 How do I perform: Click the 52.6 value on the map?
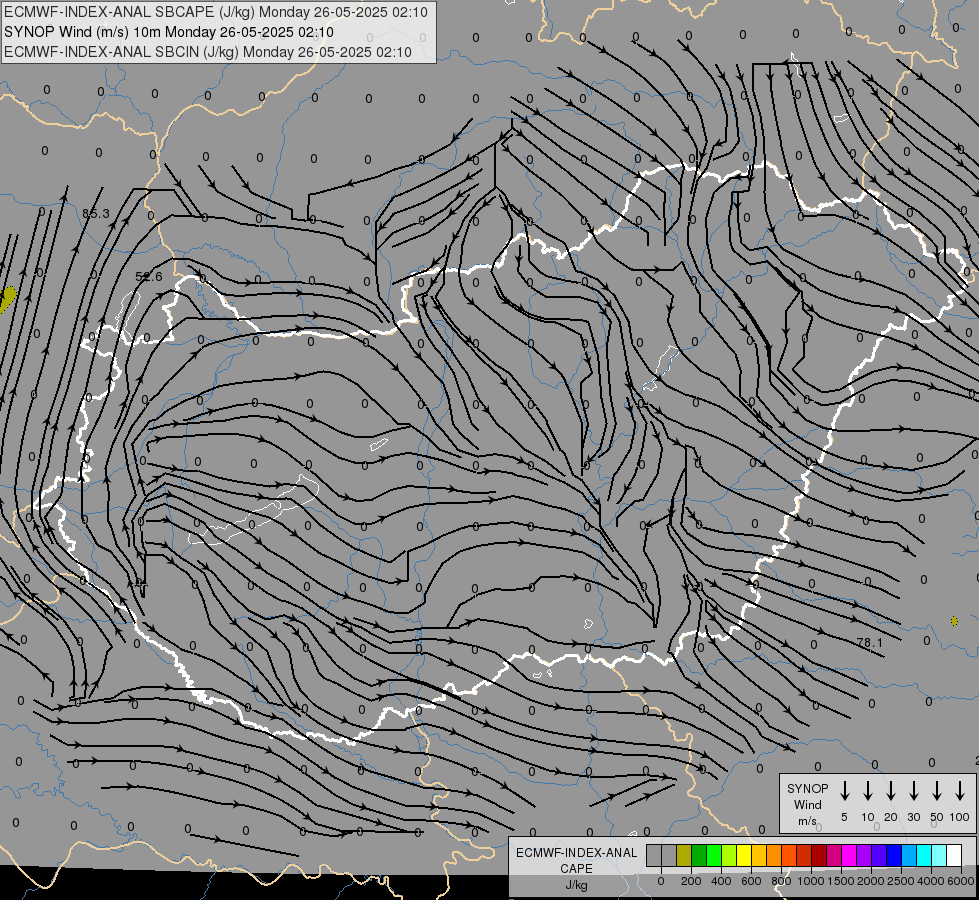tap(149, 276)
